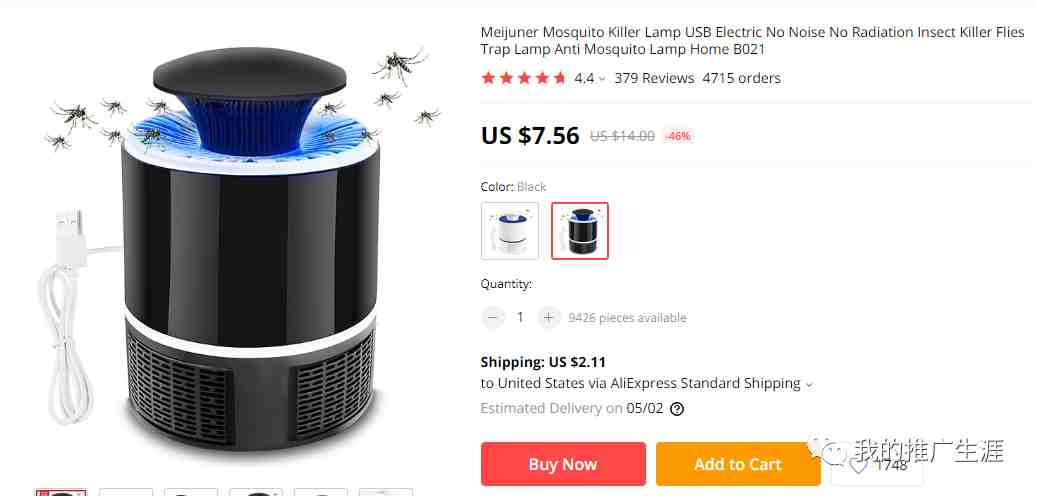Click the minus icon to decrease quantity
This screenshot has width=1037, height=496.
coord(492,317)
